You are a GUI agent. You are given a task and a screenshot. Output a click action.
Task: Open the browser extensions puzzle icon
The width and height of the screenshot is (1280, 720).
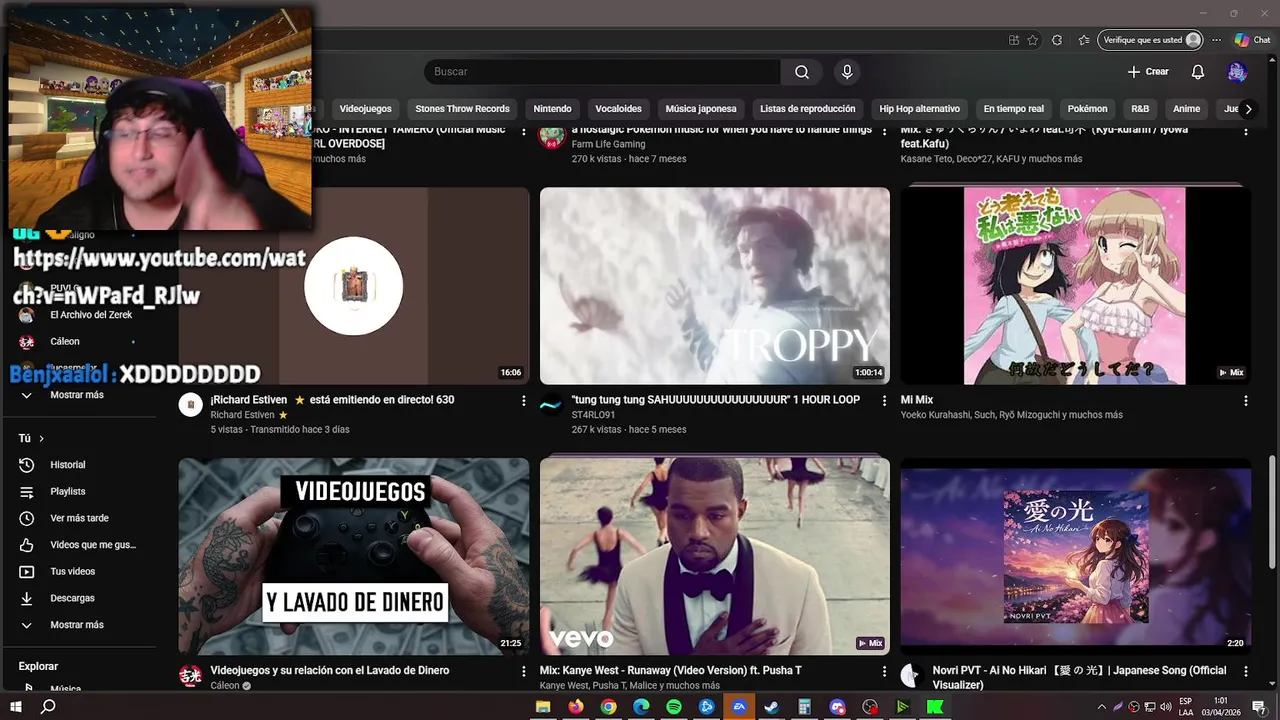point(1057,40)
